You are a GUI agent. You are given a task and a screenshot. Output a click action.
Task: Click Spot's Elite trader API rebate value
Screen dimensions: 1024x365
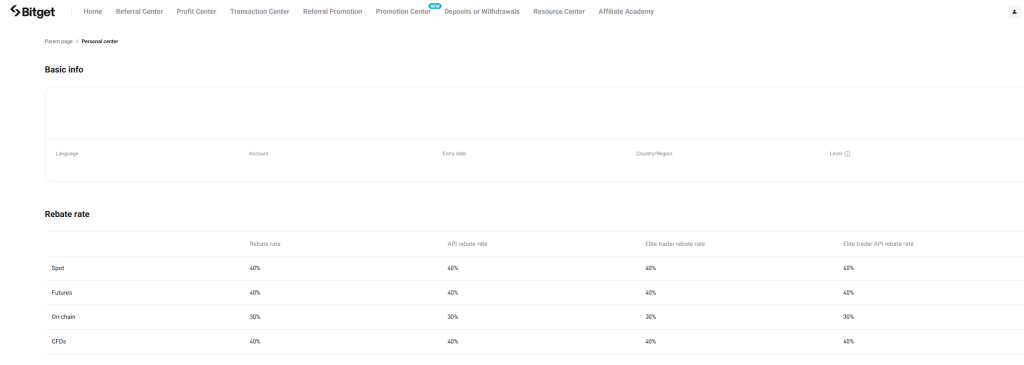click(848, 268)
